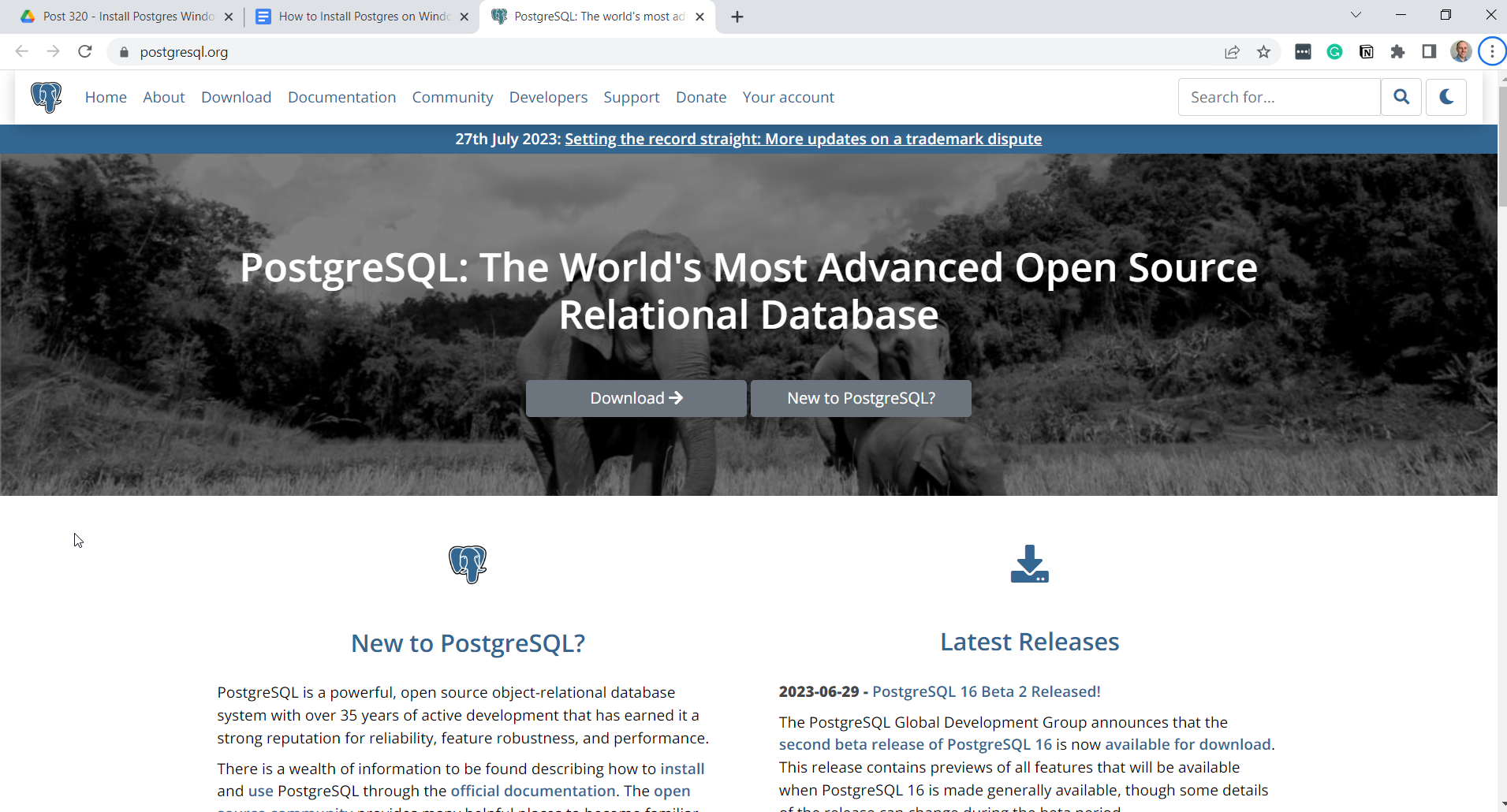
Task: Open Chrome three-dot menu
Action: click(x=1491, y=52)
